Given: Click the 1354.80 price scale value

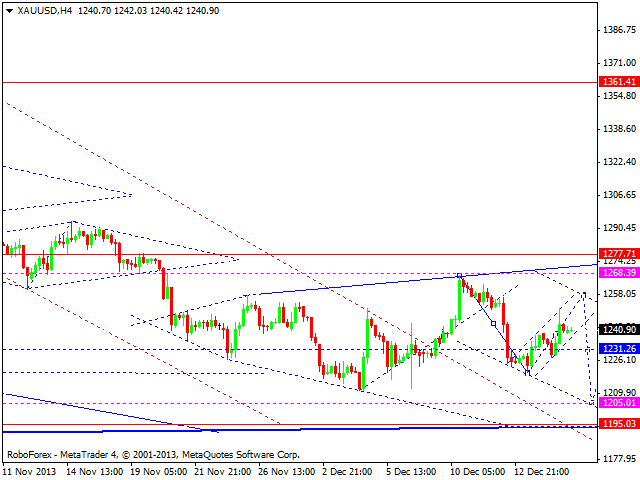Looking at the screenshot, I should pos(620,96).
